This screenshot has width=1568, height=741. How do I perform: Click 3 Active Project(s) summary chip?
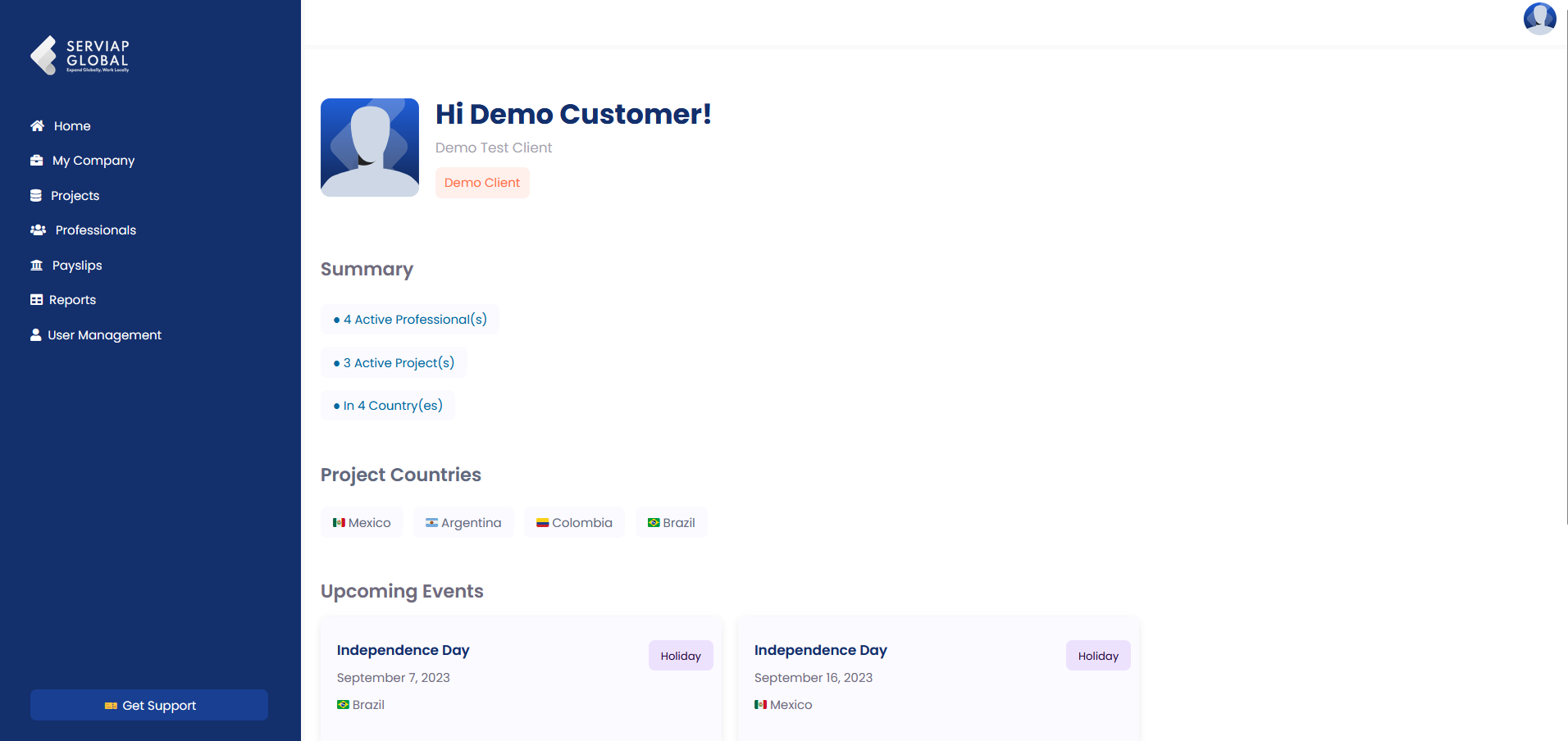(394, 363)
